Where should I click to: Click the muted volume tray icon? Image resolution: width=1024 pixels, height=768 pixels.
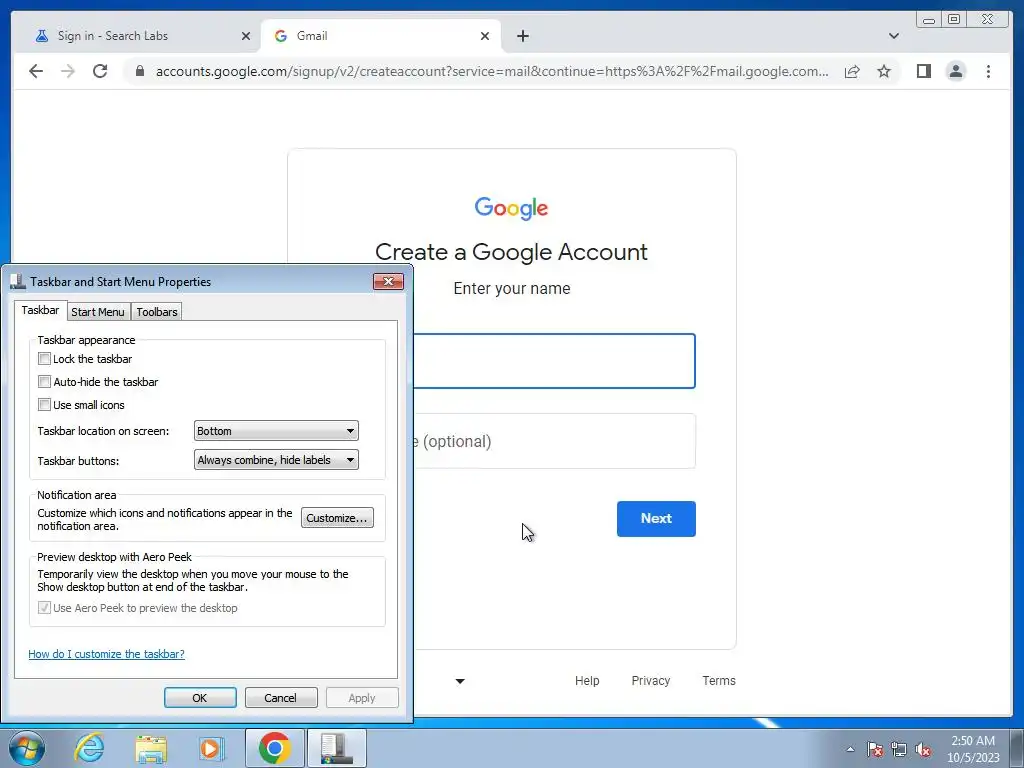click(923, 750)
